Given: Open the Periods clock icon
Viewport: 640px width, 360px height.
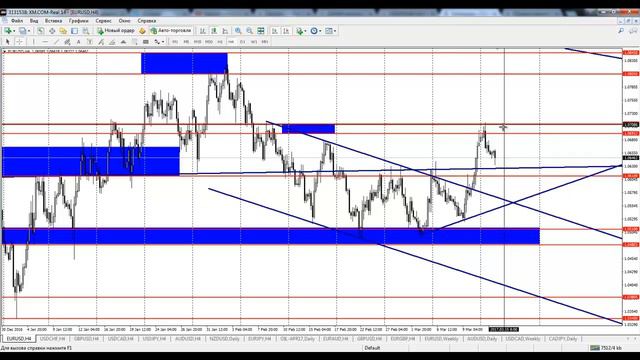Looking at the screenshot, I should (x=313, y=31).
